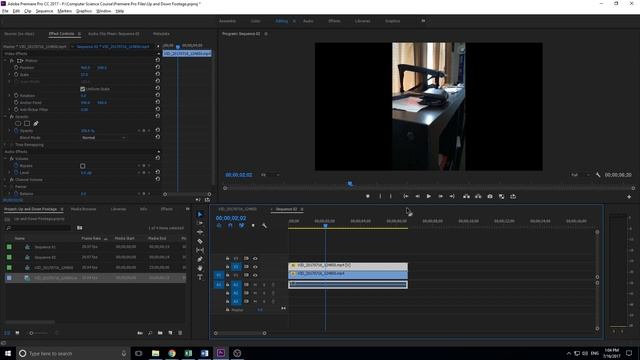Step back one frame in Program Monitor
This screenshot has width=640, height=360.
tap(417, 196)
